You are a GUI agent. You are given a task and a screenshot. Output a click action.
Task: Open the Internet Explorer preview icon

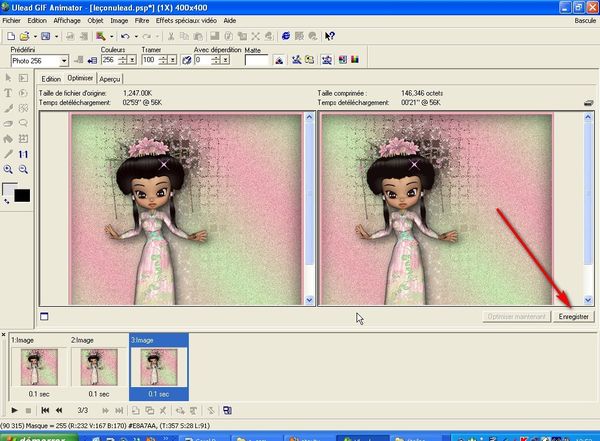(285, 36)
